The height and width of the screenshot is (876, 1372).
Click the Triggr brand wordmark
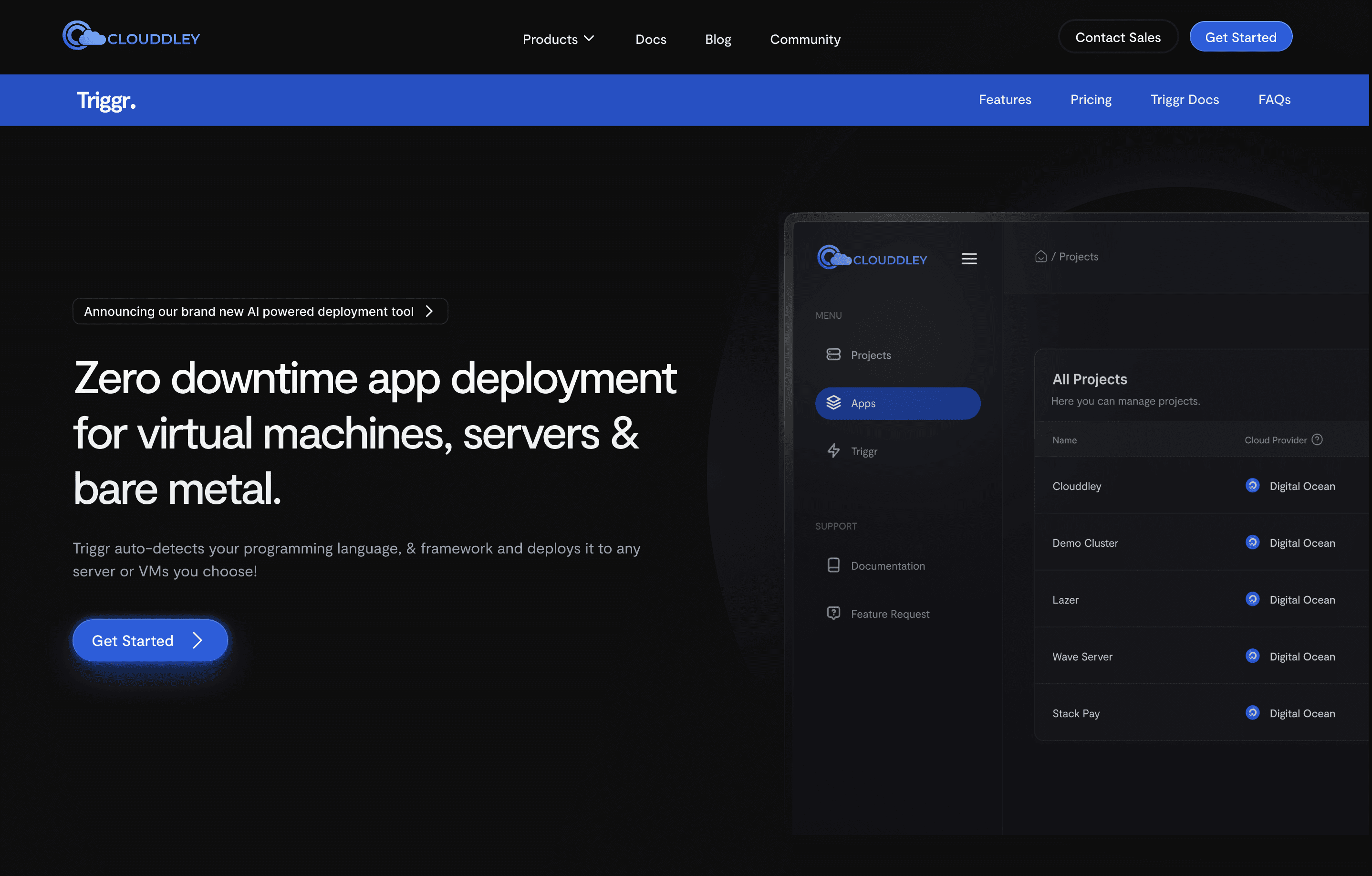(x=106, y=100)
